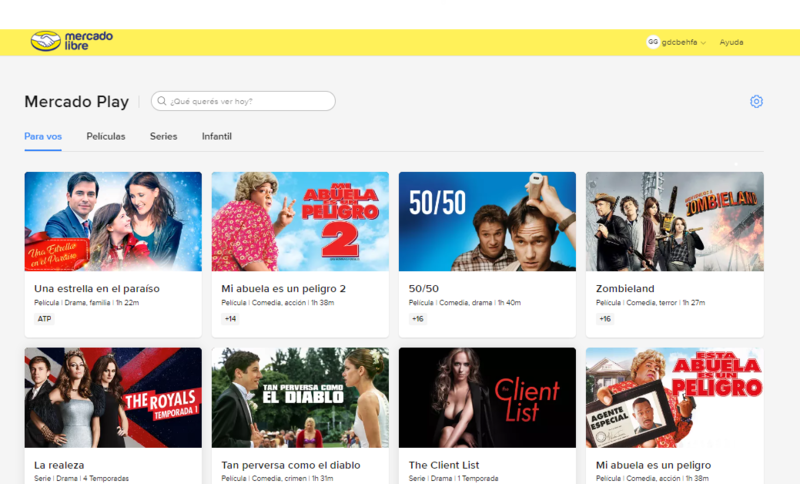
Task: Switch to the Series tab
Action: pos(163,137)
